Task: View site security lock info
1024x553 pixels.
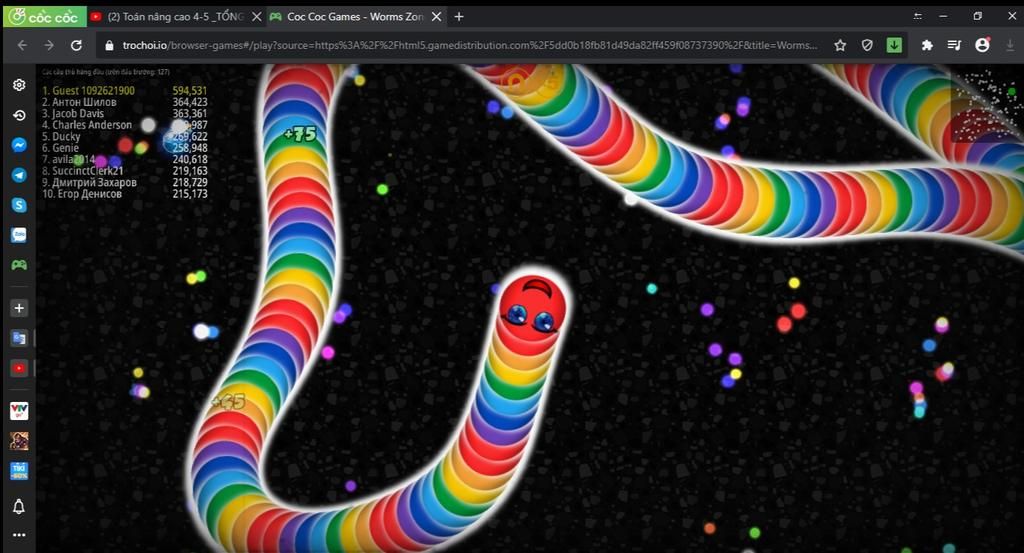Action: click(x=109, y=45)
